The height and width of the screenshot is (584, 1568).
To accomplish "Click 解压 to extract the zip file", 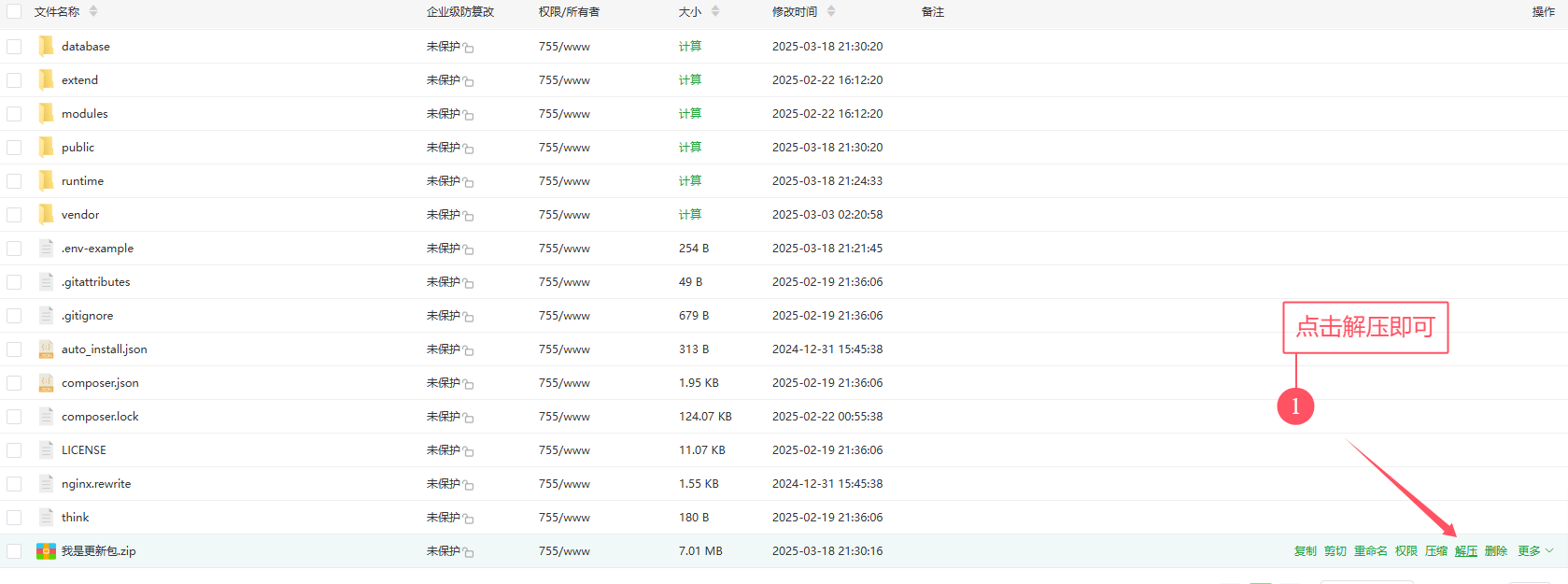I will [1466, 551].
